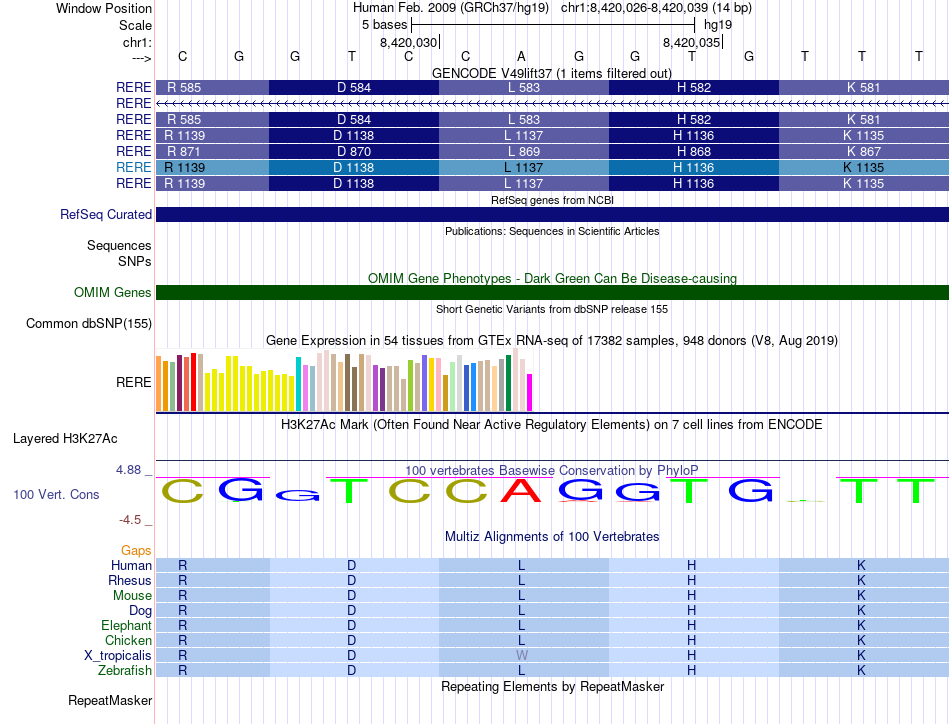Select the Common dbSNP(155) track label
The height and width of the screenshot is (724, 950).
[x=88, y=324]
